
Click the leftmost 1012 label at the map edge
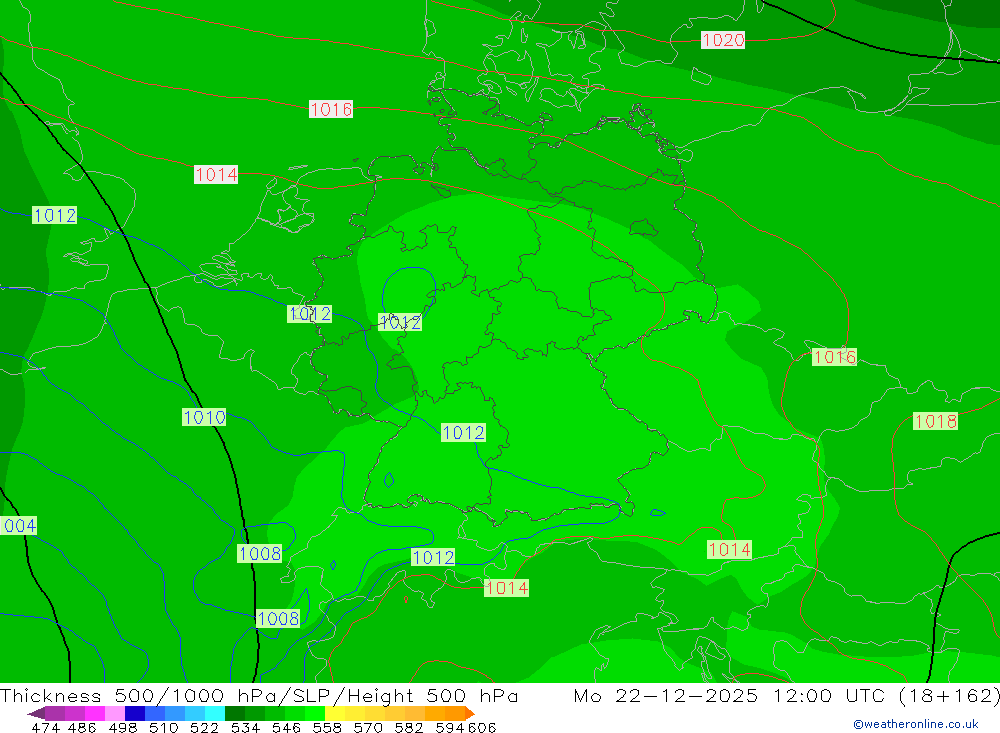click(55, 215)
